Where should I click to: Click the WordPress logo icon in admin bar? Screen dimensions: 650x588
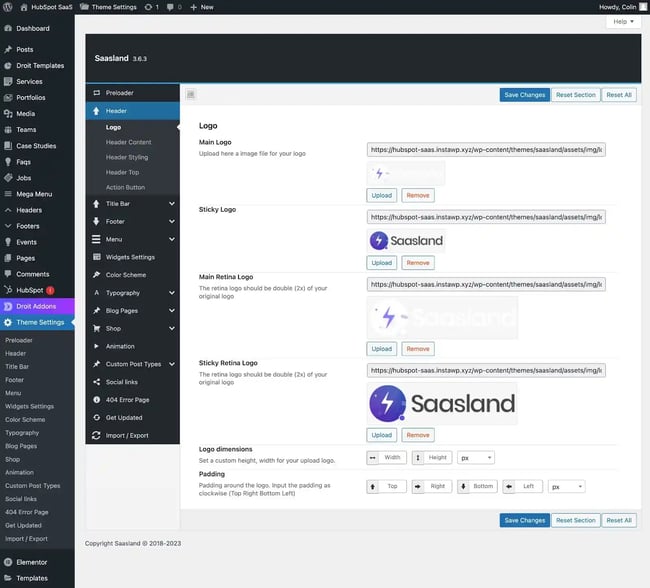pos(7,7)
